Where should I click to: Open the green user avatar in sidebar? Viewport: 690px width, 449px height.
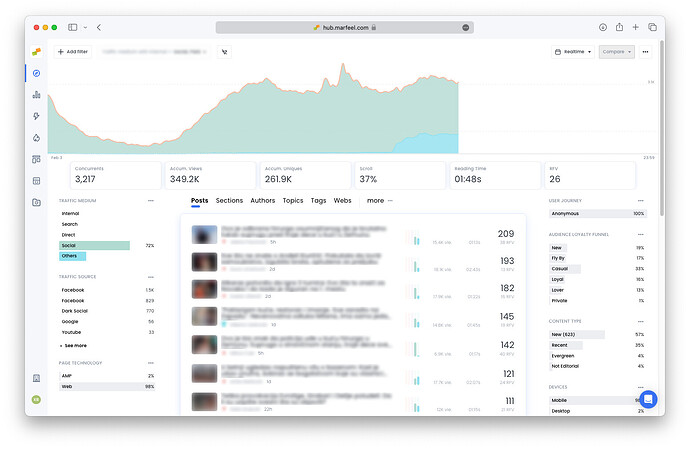(x=37, y=400)
